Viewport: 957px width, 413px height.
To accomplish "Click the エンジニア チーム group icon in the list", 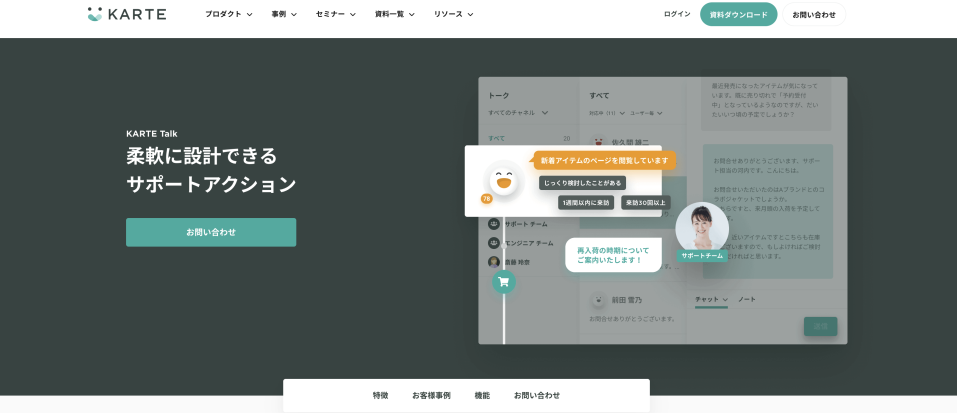I will pyautogui.click(x=494, y=243).
